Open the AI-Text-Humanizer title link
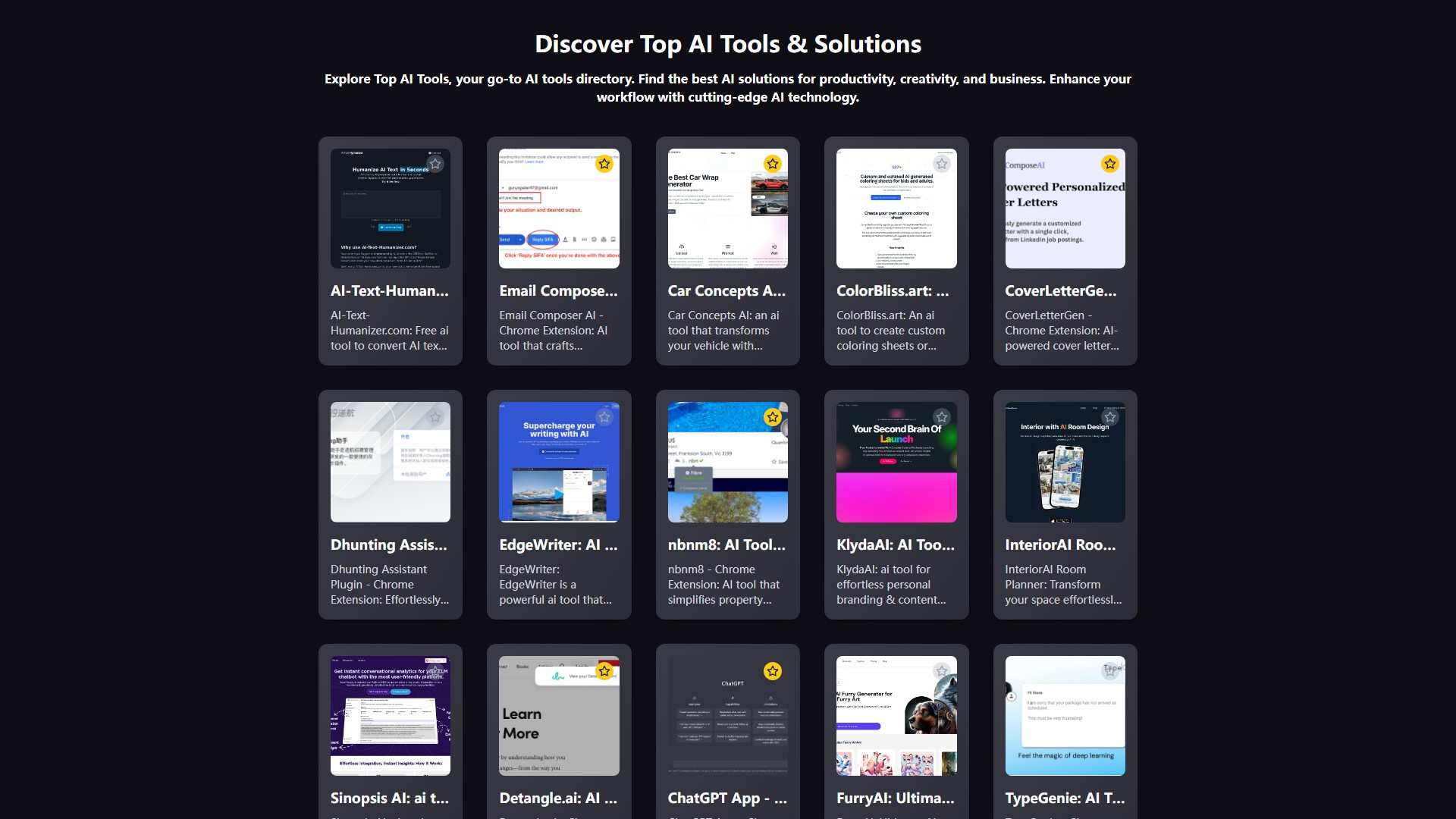The height and width of the screenshot is (819, 1456). [389, 291]
